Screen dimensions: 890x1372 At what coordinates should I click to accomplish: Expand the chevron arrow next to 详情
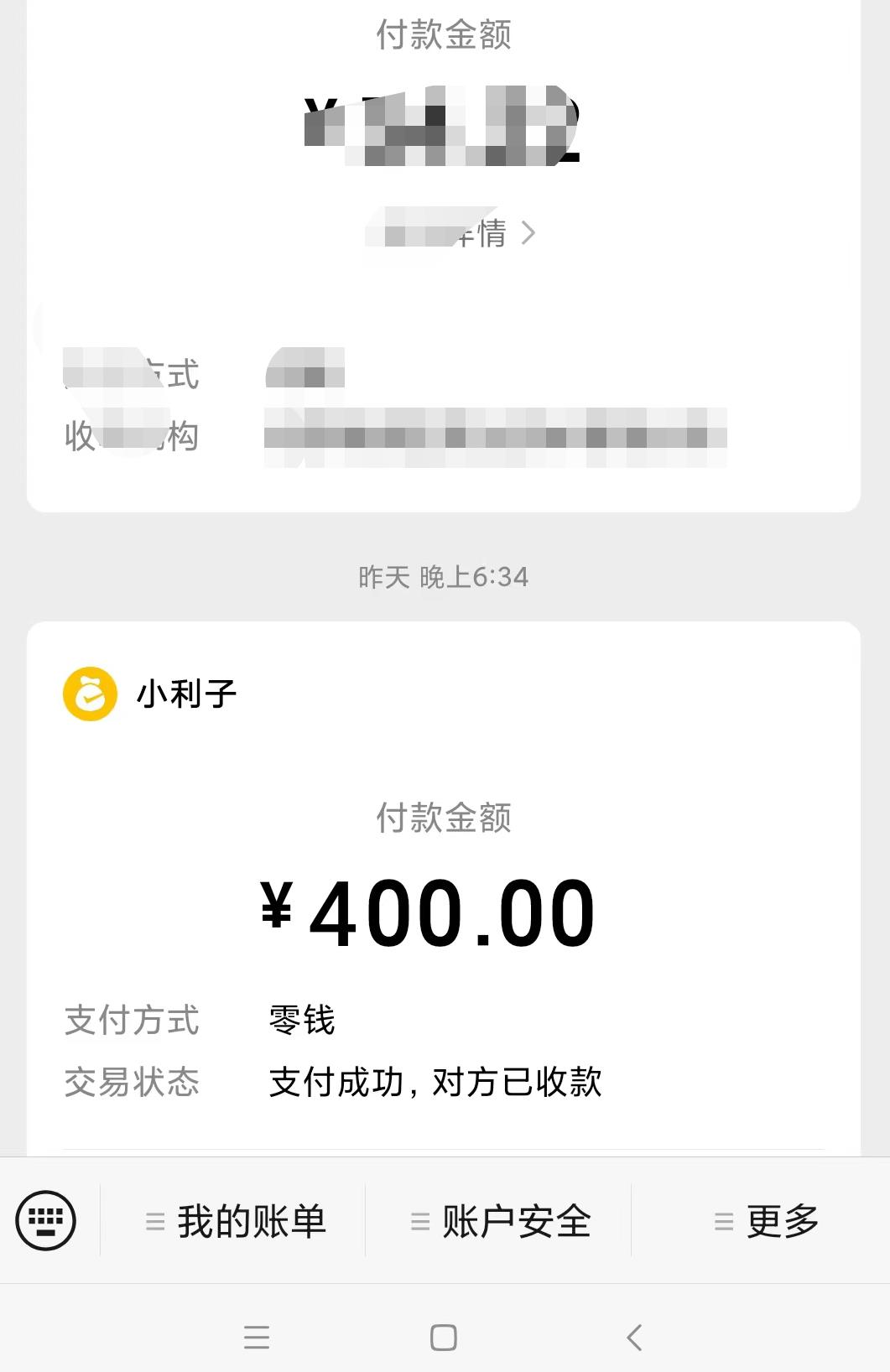pos(528,232)
